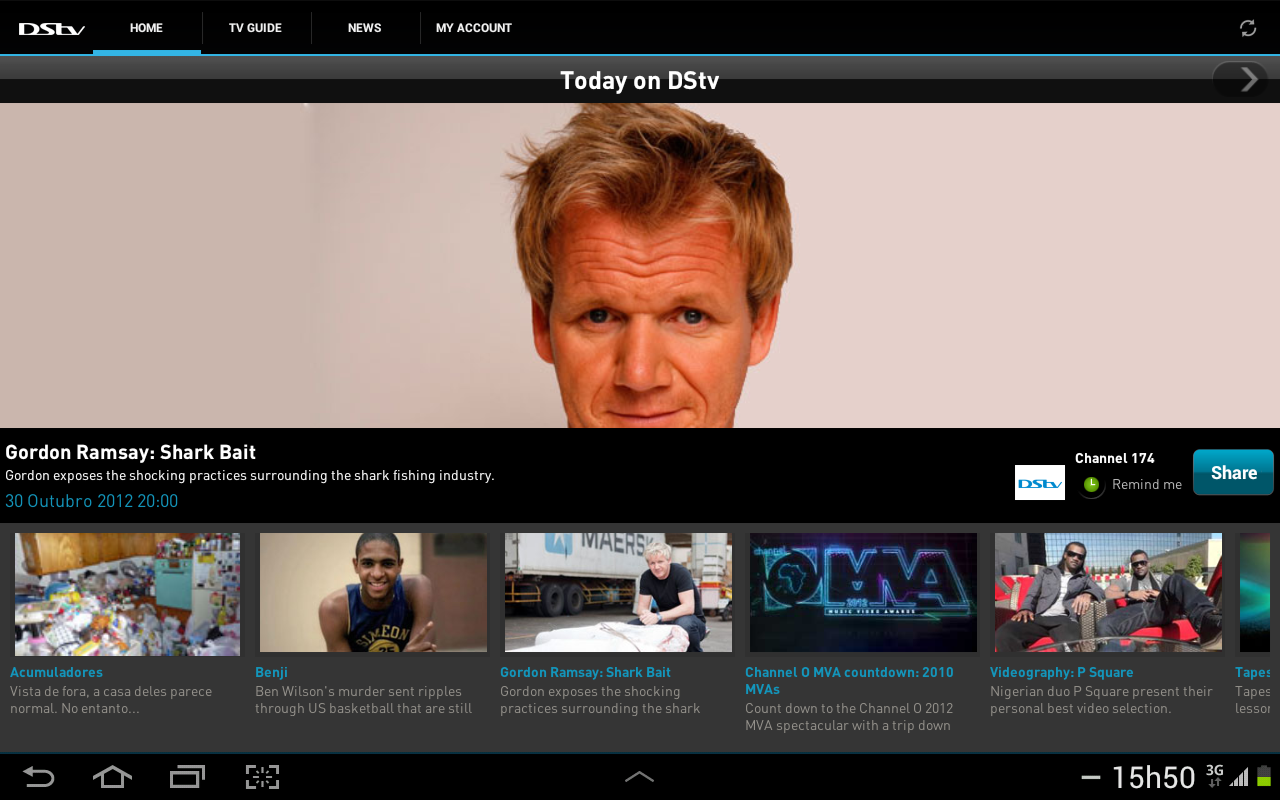This screenshot has height=800, width=1280.
Task: Switch to the NEWS tab
Action: [364, 28]
